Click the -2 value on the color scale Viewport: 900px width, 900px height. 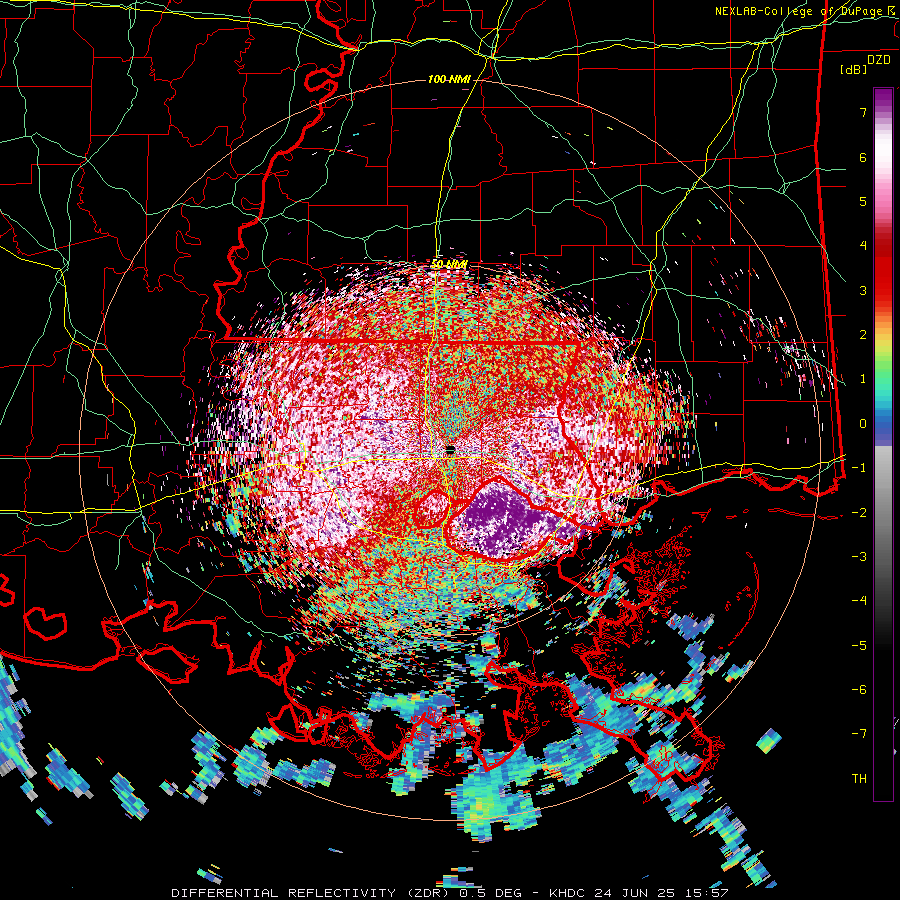tap(859, 513)
